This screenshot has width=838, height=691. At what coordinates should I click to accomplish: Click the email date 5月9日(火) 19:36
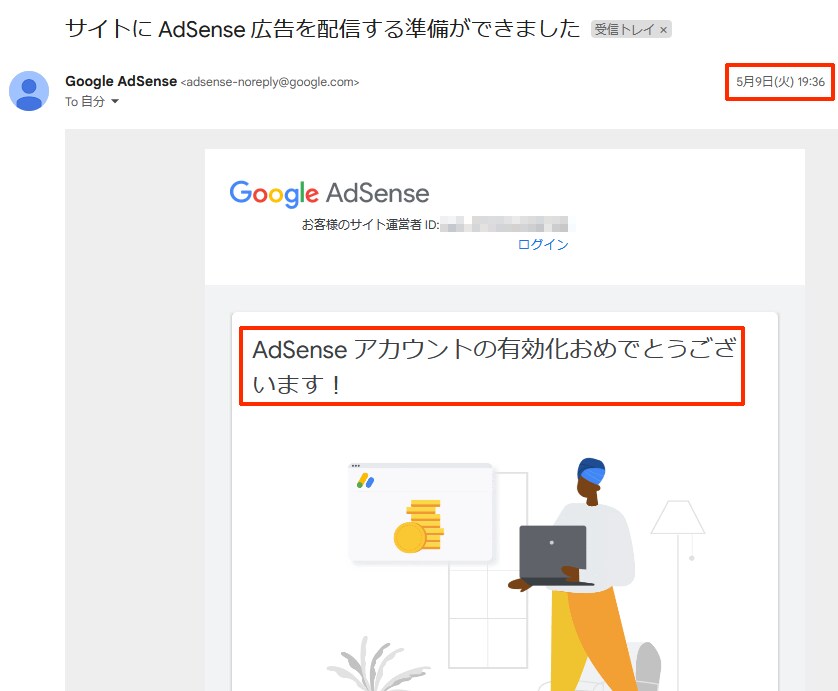point(780,82)
